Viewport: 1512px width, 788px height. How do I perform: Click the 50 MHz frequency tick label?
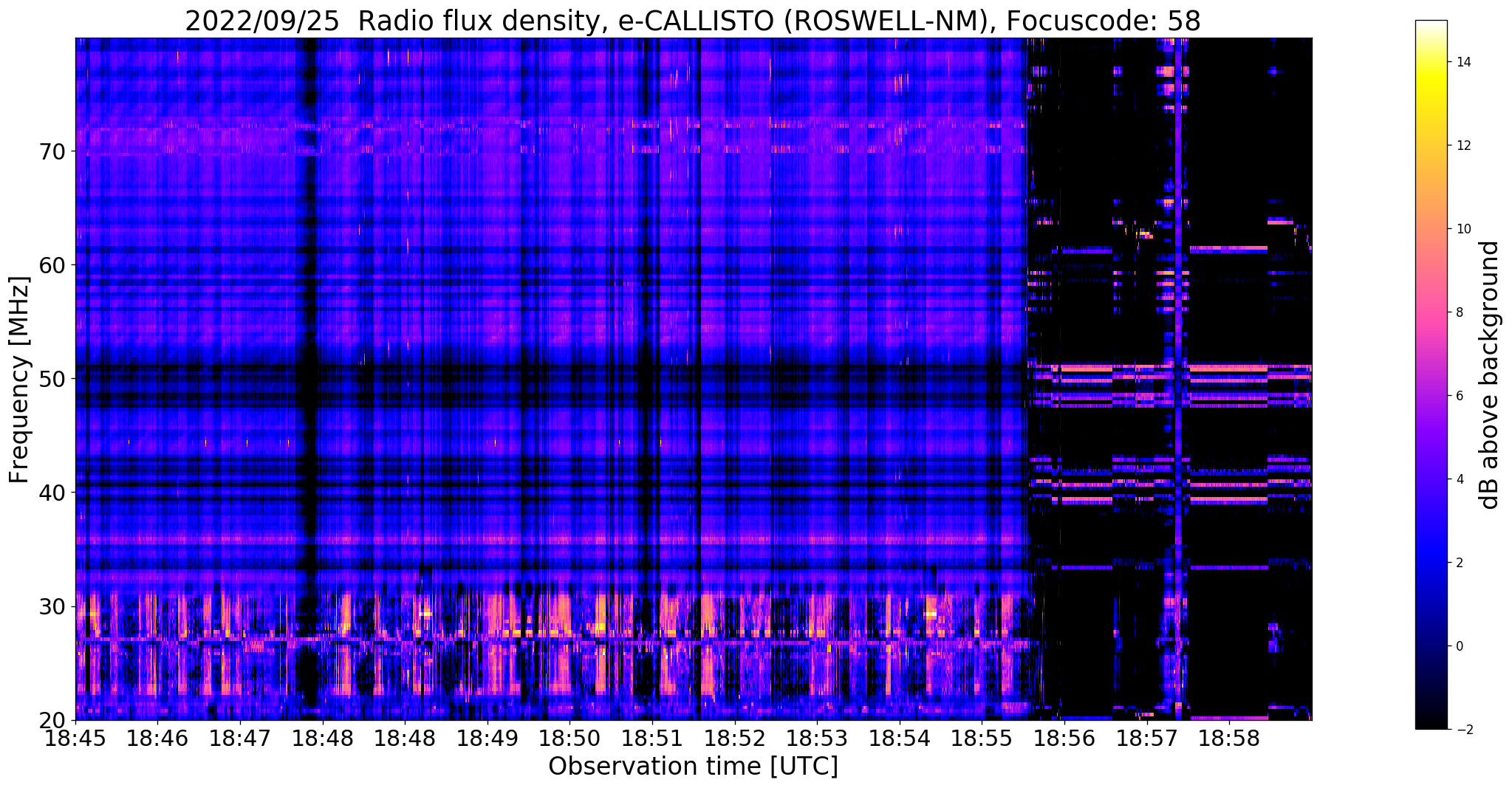tap(52, 379)
